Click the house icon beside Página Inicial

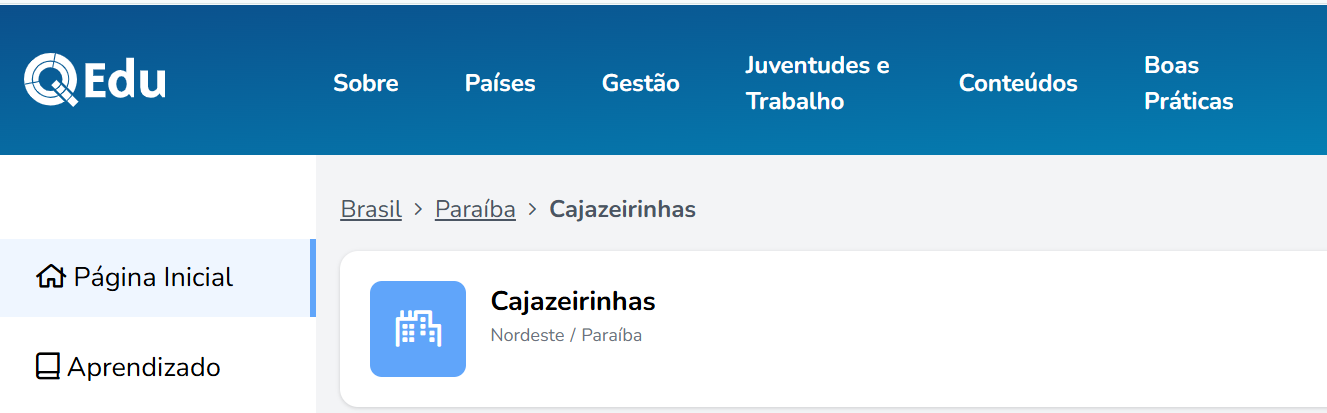50,277
